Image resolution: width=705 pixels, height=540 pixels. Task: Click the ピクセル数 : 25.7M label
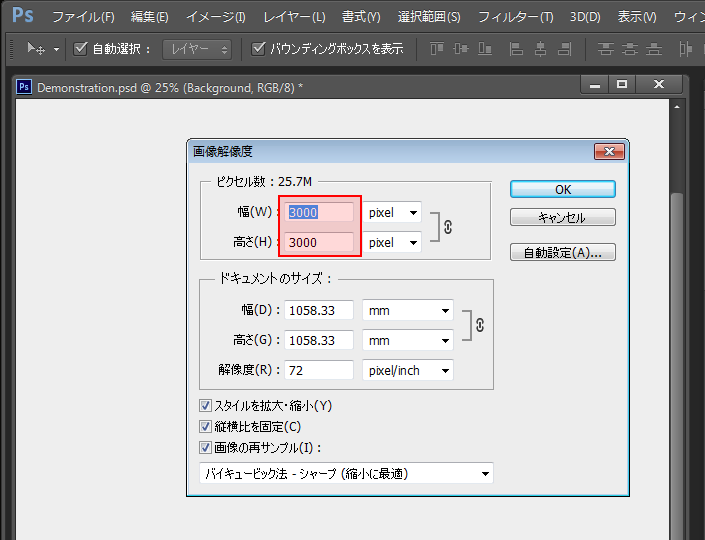[x=264, y=182]
